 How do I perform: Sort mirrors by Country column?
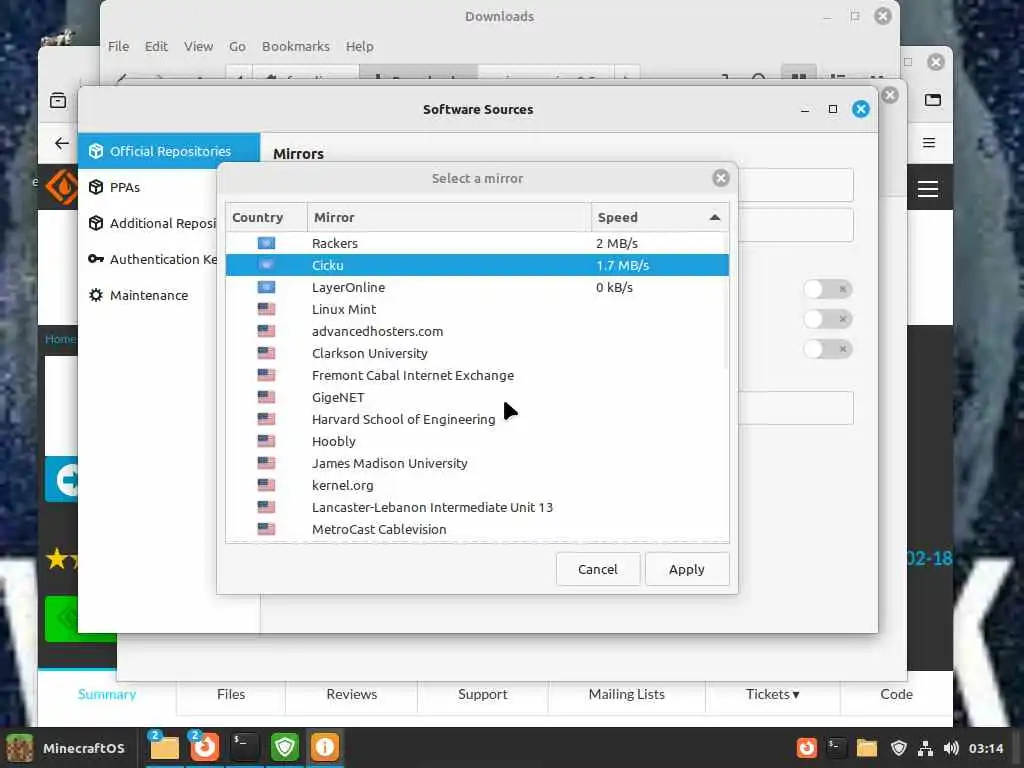tap(266, 217)
